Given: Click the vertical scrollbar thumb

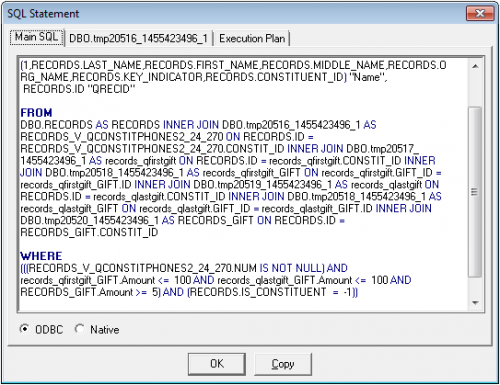Looking at the screenshot, I should pos(475,192).
